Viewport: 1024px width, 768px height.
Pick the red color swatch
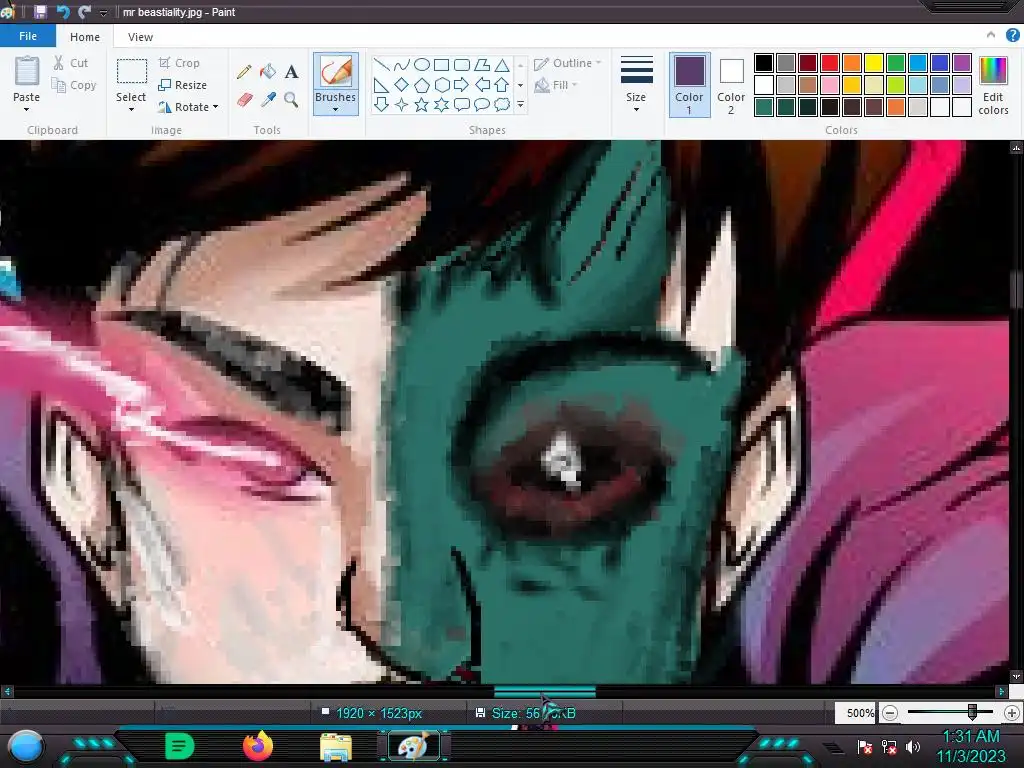click(830, 63)
